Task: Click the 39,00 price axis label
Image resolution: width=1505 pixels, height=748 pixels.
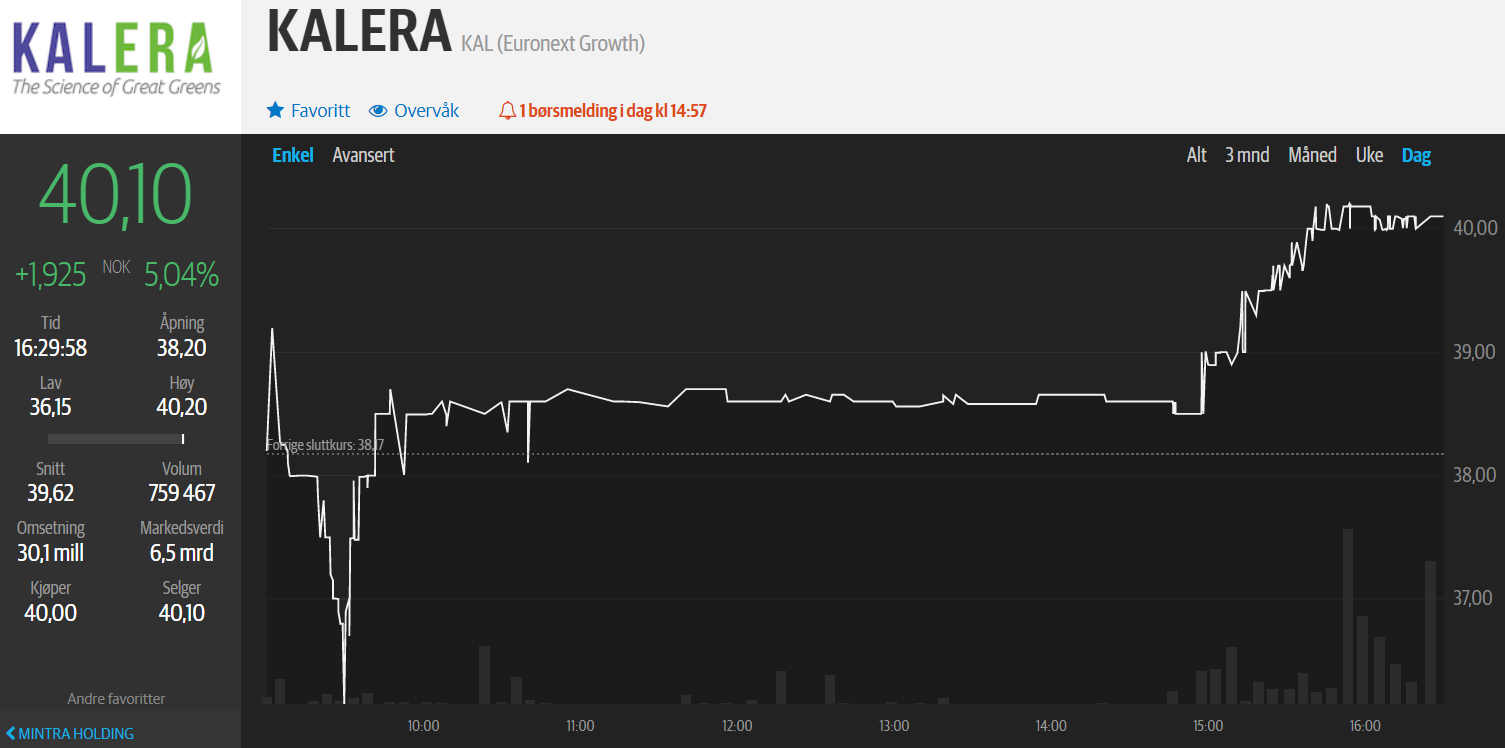Action: [1476, 352]
